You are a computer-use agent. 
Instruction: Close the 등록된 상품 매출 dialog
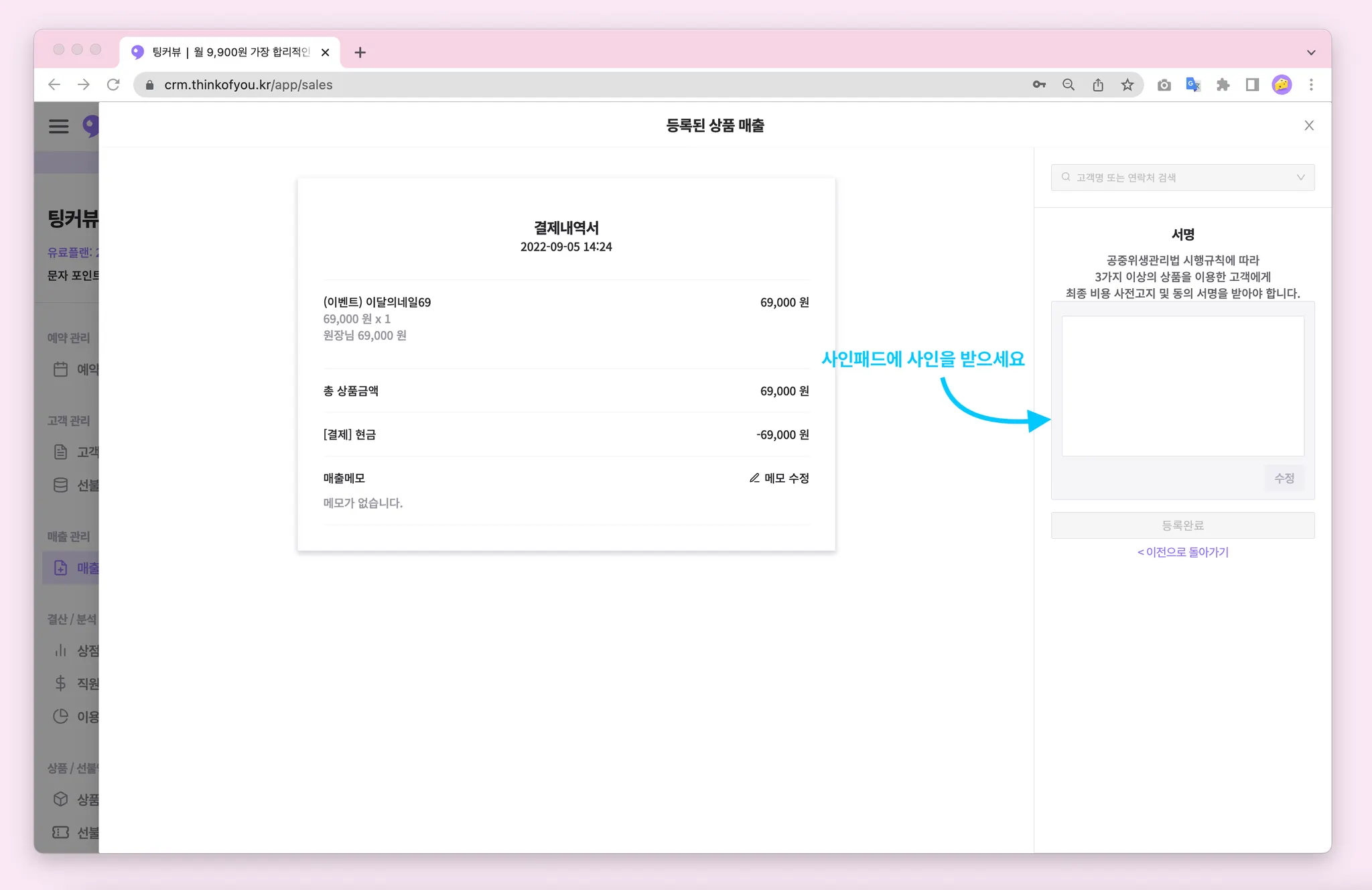(x=1309, y=125)
